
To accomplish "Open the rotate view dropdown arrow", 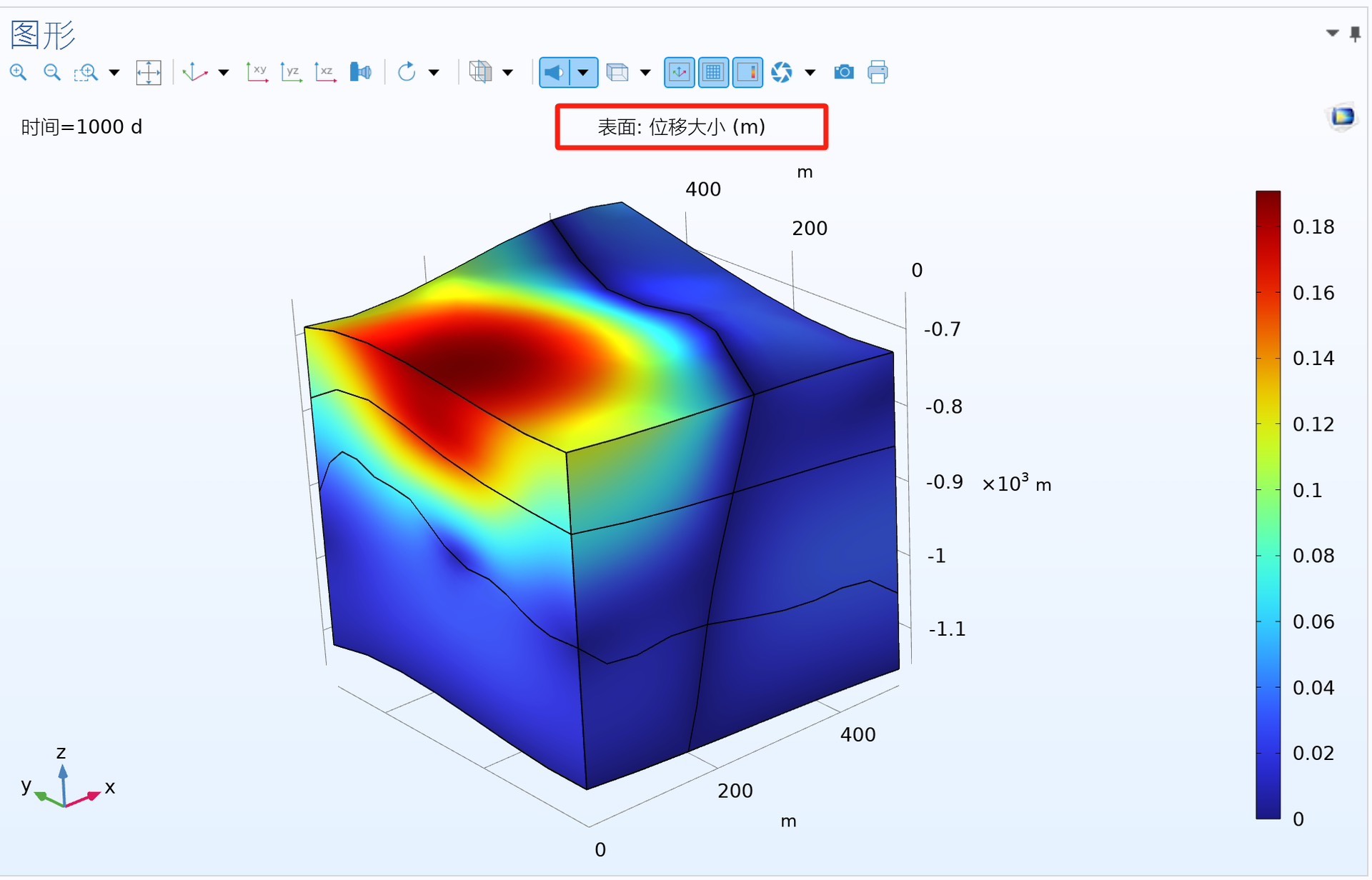I will coord(434,72).
